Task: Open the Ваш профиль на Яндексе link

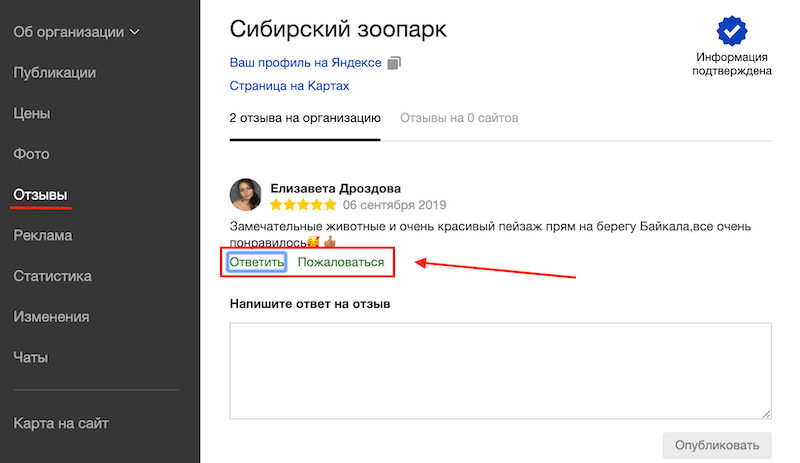Action: coord(305,62)
